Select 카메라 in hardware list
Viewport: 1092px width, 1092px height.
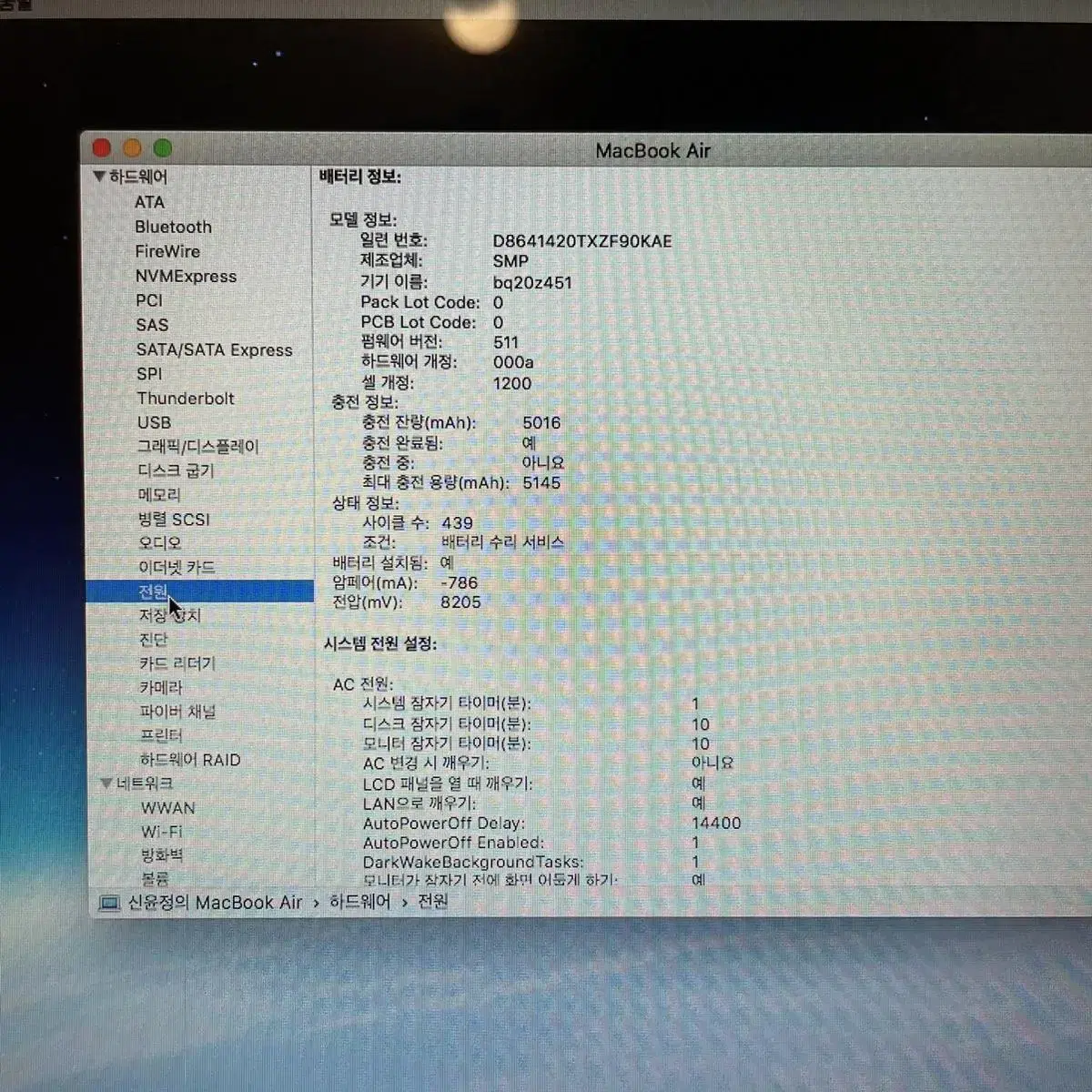pos(161,688)
